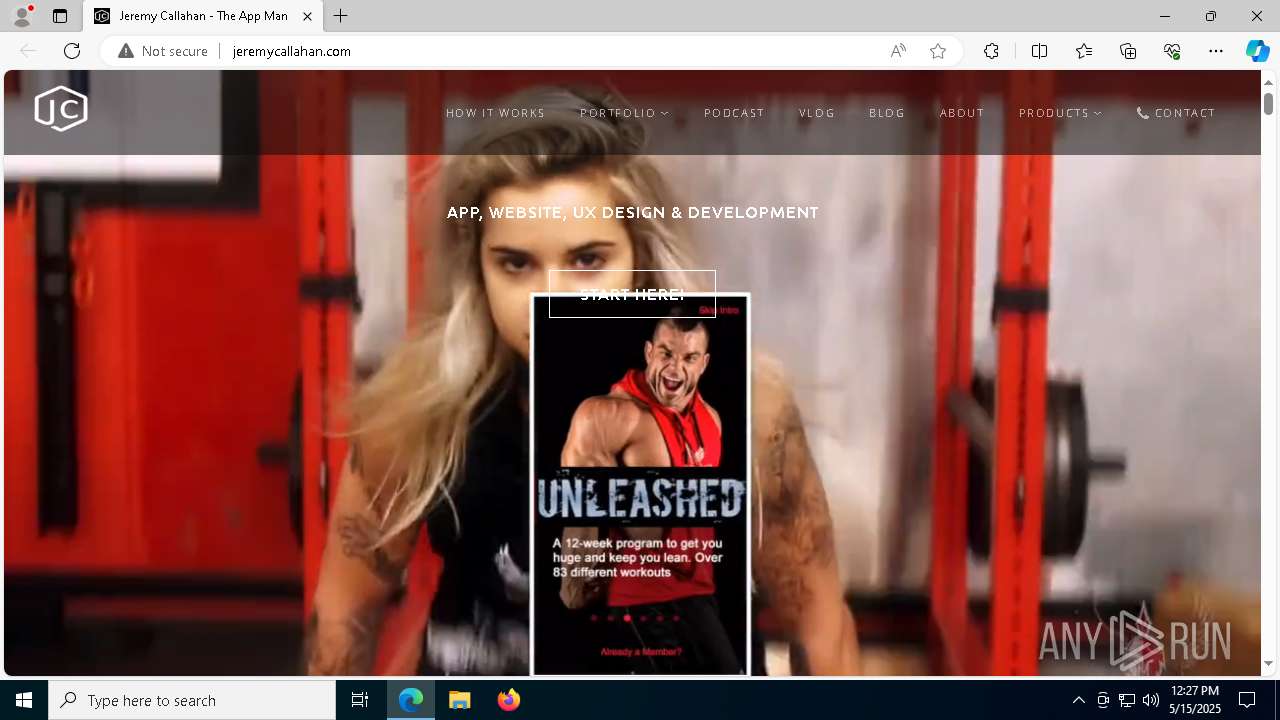The width and height of the screenshot is (1280, 720).
Task: Open the clock and date
Action: [1195, 700]
